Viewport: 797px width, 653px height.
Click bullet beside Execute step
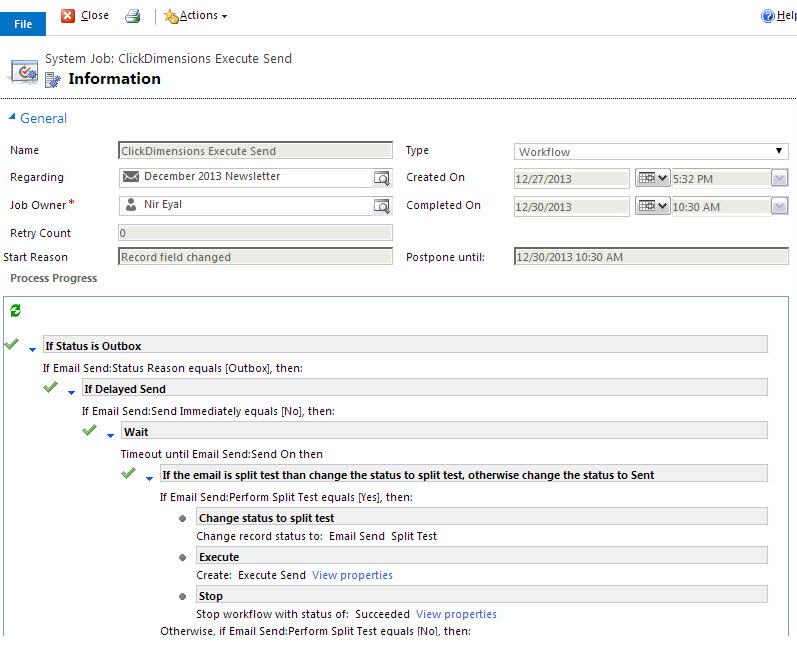point(182,557)
